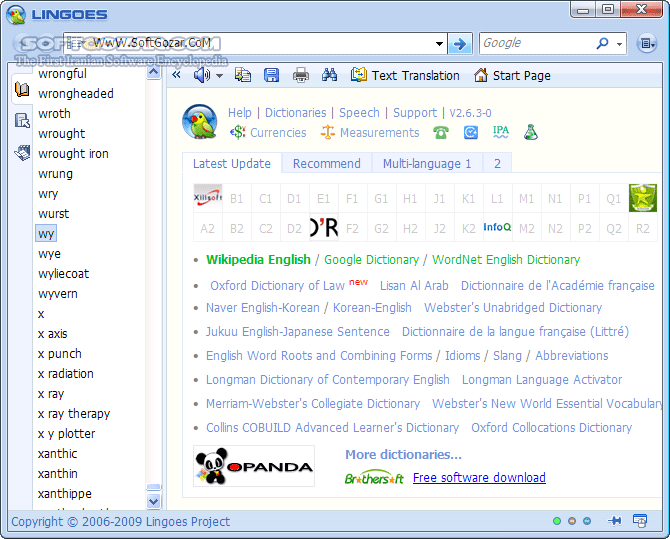This screenshot has width=670, height=539.
Task: Click the pin icon in status bar
Action: tap(614, 521)
